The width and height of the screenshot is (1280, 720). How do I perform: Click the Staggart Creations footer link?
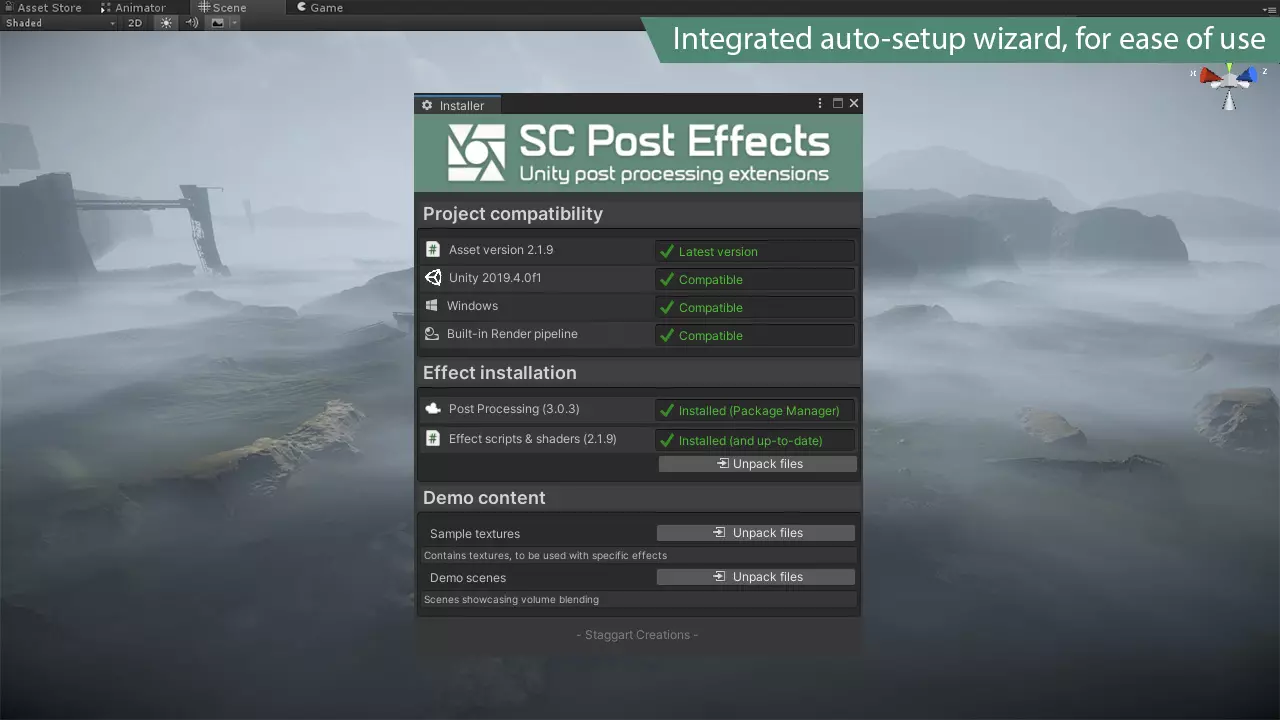[x=637, y=635]
